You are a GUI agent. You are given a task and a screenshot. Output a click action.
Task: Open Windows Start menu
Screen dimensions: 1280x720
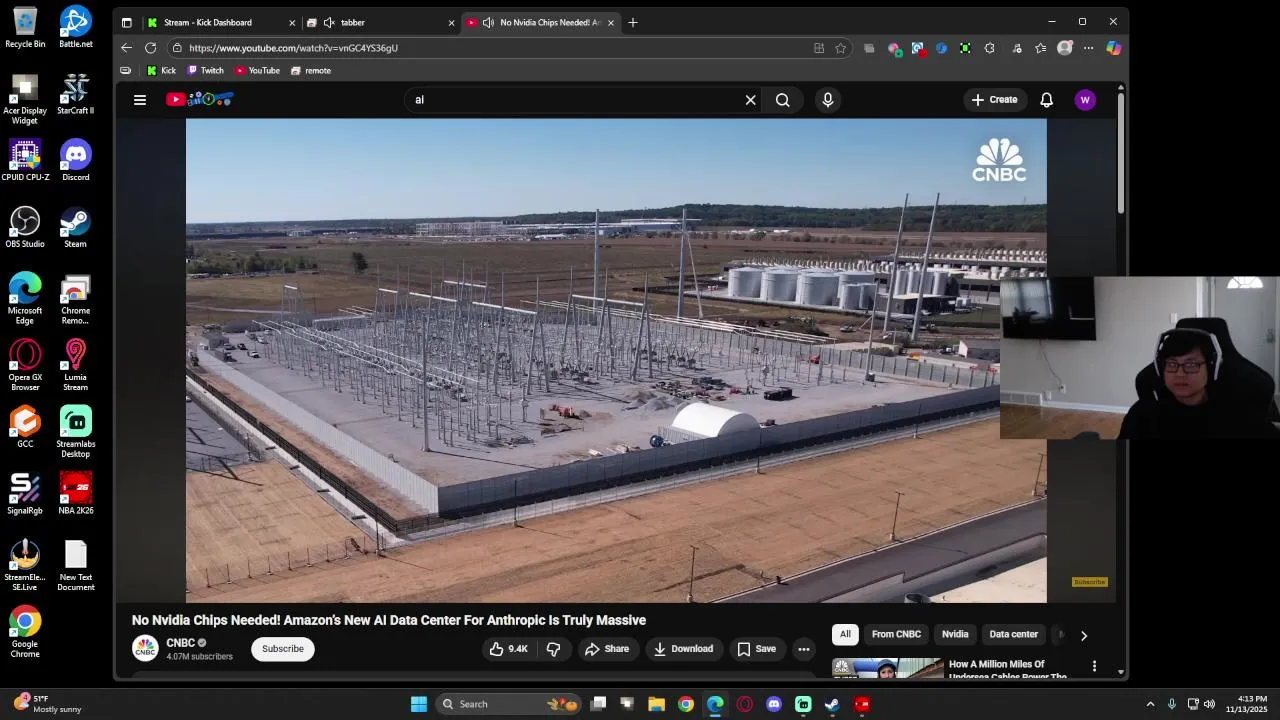click(419, 704)
